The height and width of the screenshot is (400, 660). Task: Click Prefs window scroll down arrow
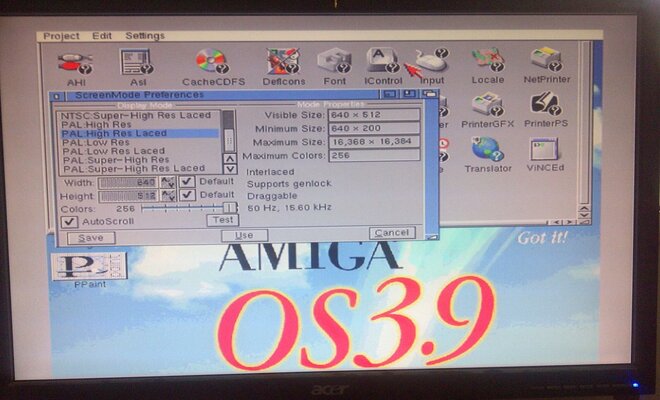584,216
